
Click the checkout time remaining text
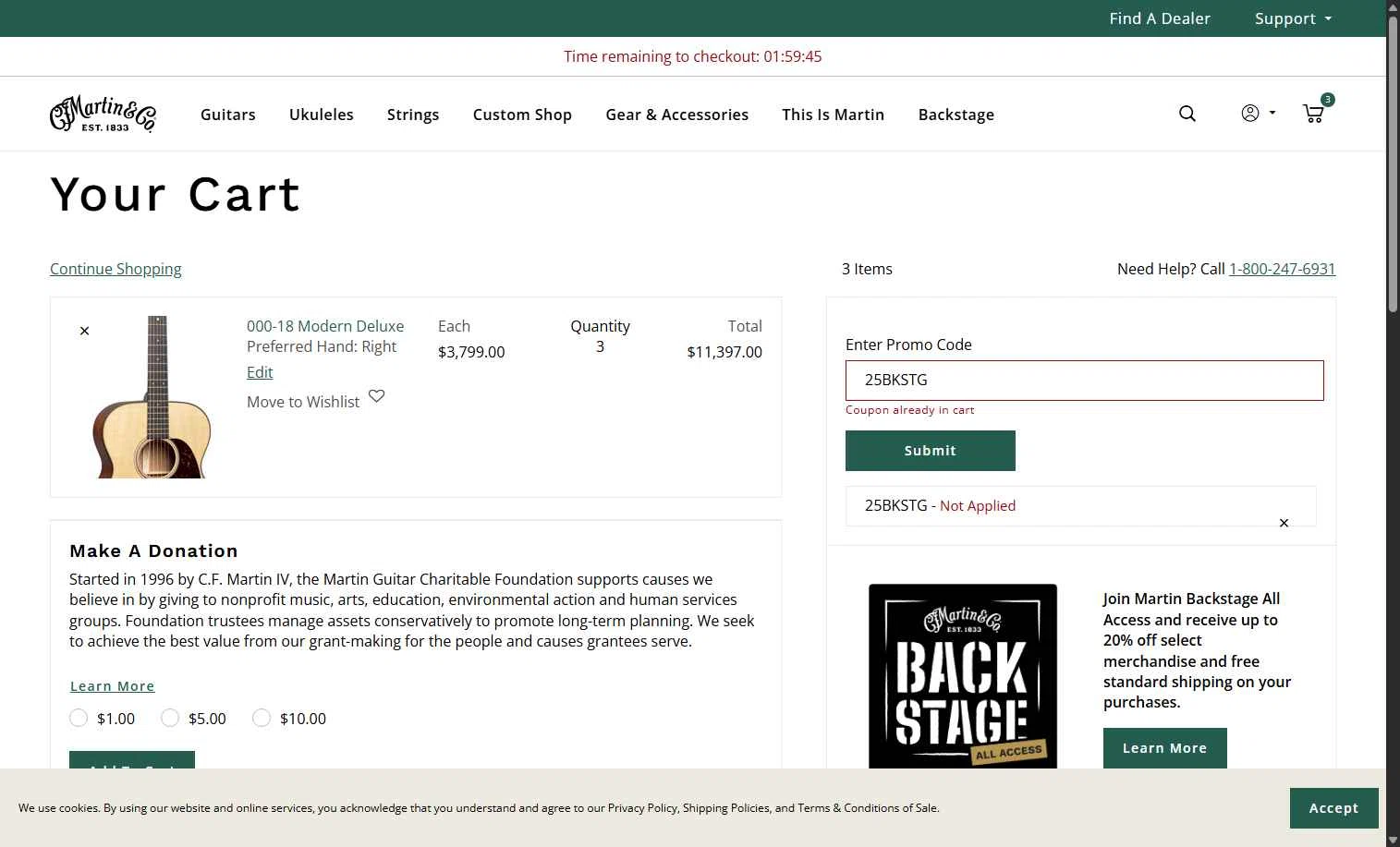pyautogui.click(x=693, y=56)
